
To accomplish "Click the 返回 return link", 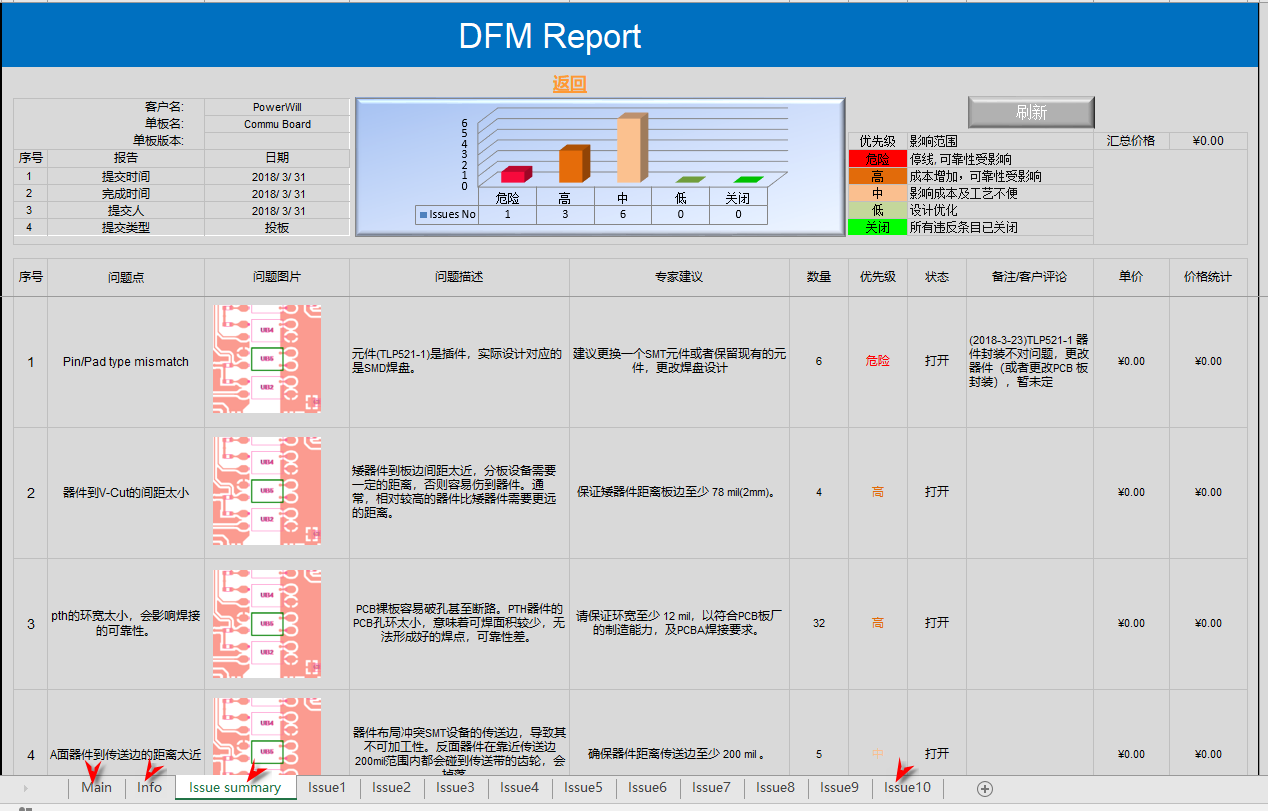I will point(570,85).
